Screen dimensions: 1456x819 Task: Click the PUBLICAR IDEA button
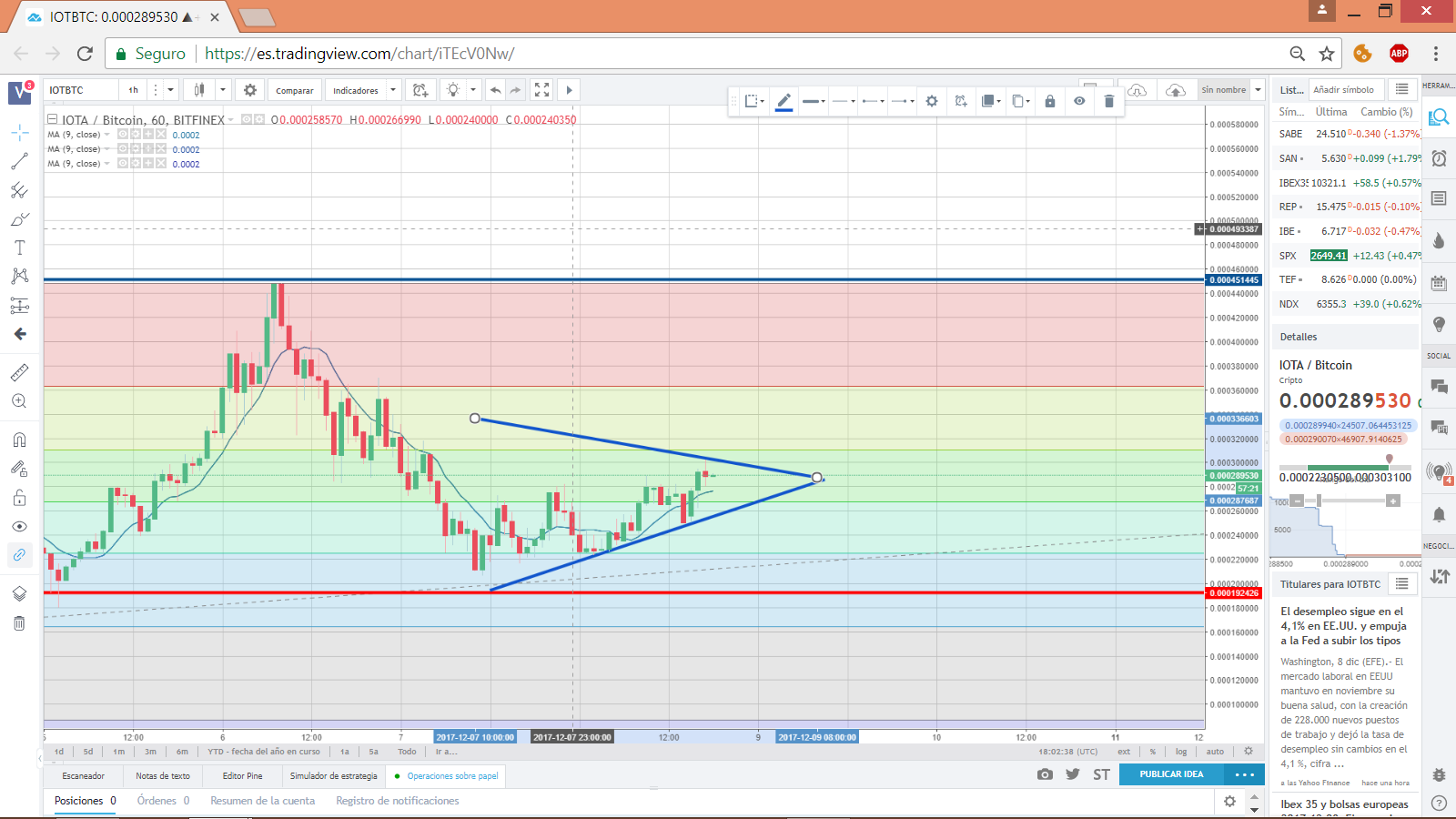(1171, 774)
